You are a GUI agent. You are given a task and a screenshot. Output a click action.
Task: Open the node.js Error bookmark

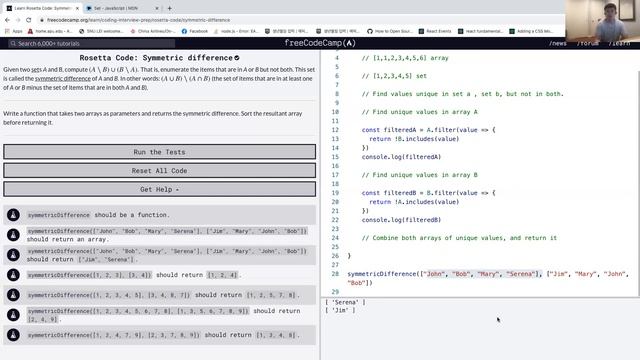coord(236,31)
